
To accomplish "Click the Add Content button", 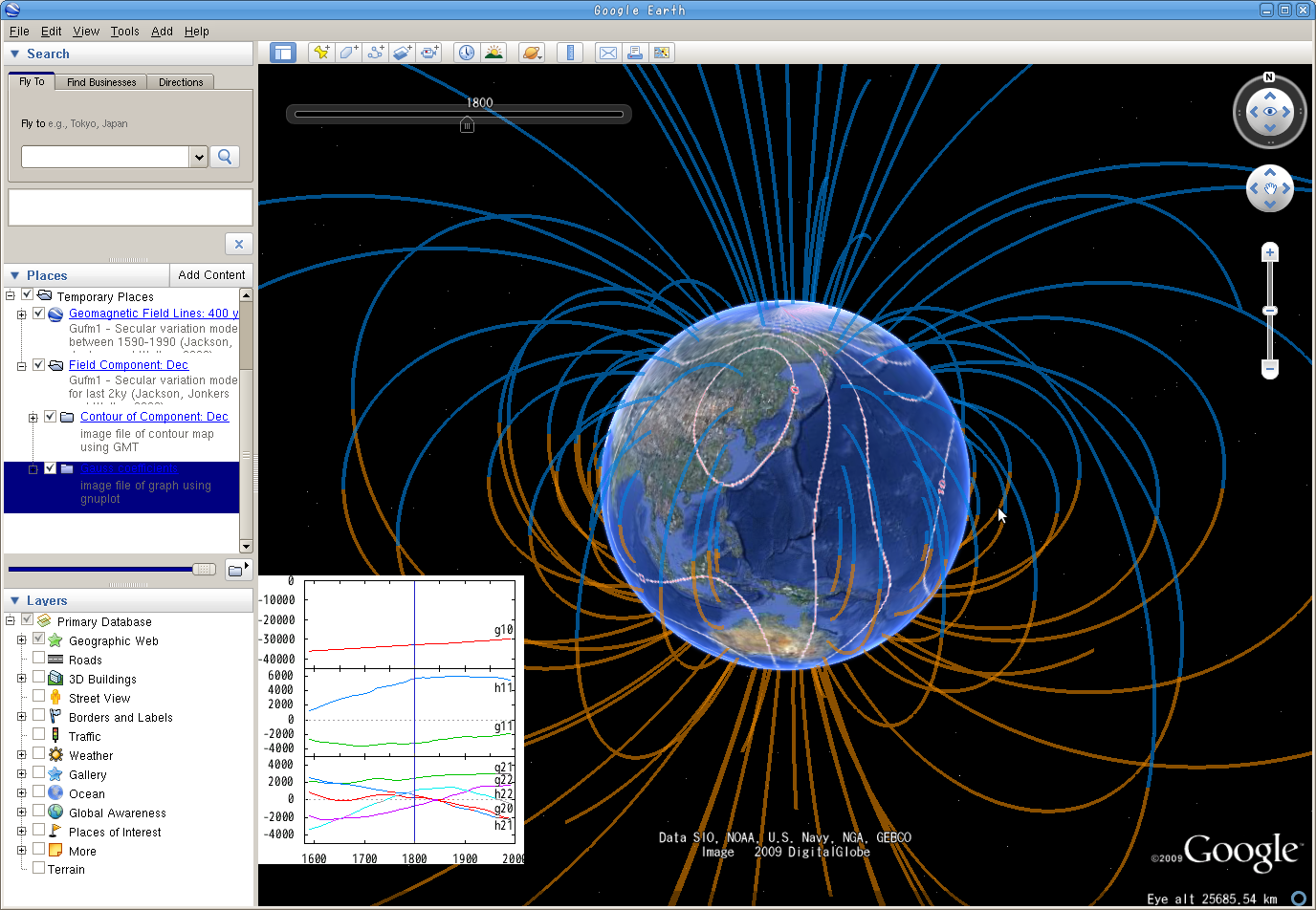I will tap(211, 275).
